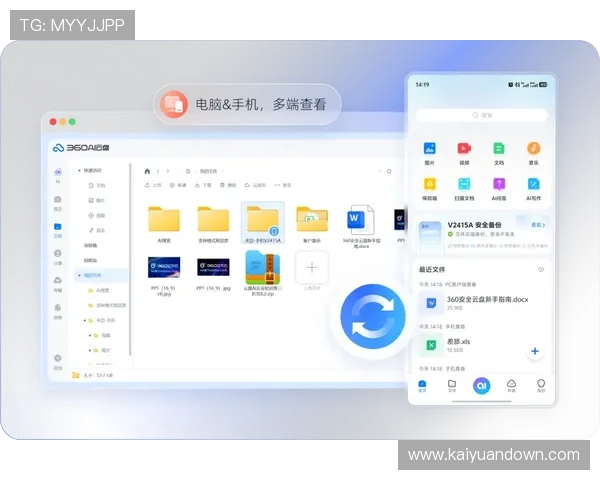Tap the purple AI问答 icon on phone

(x=499, y=184)
